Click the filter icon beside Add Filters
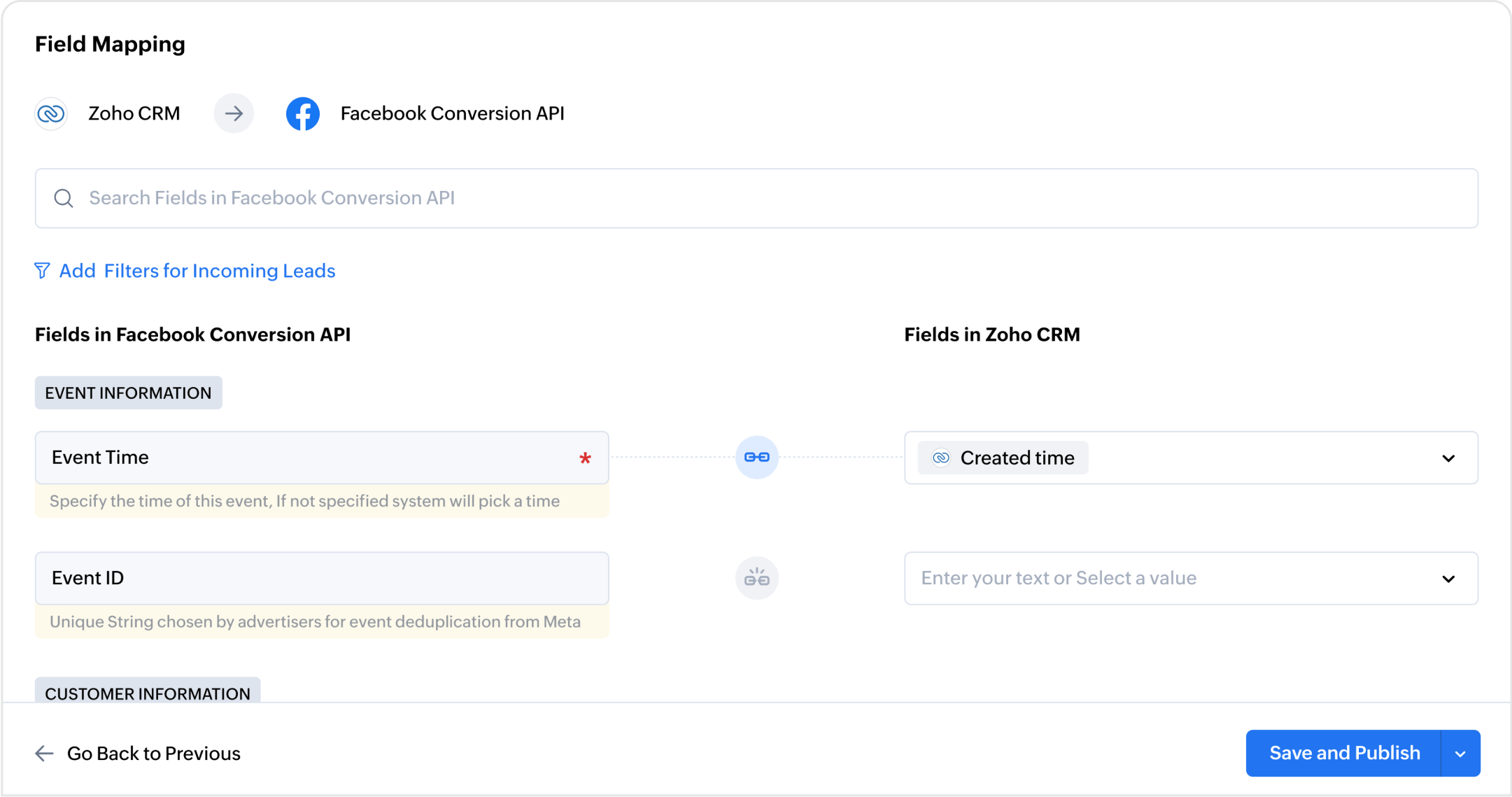The width and height of the screenshot is (1512, 797). coord(42,271)
